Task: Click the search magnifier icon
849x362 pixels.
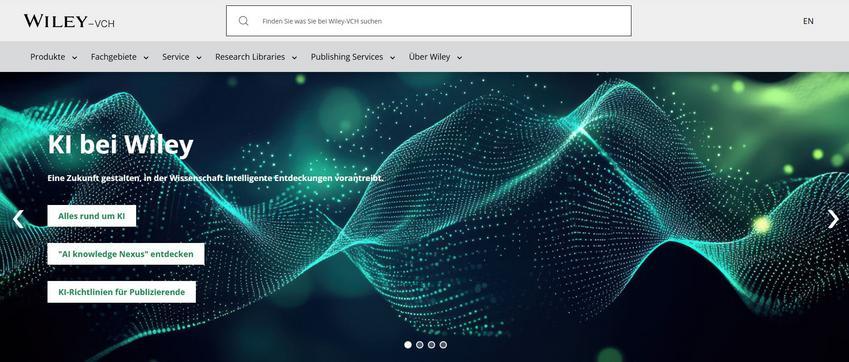Action: (244, 21)
